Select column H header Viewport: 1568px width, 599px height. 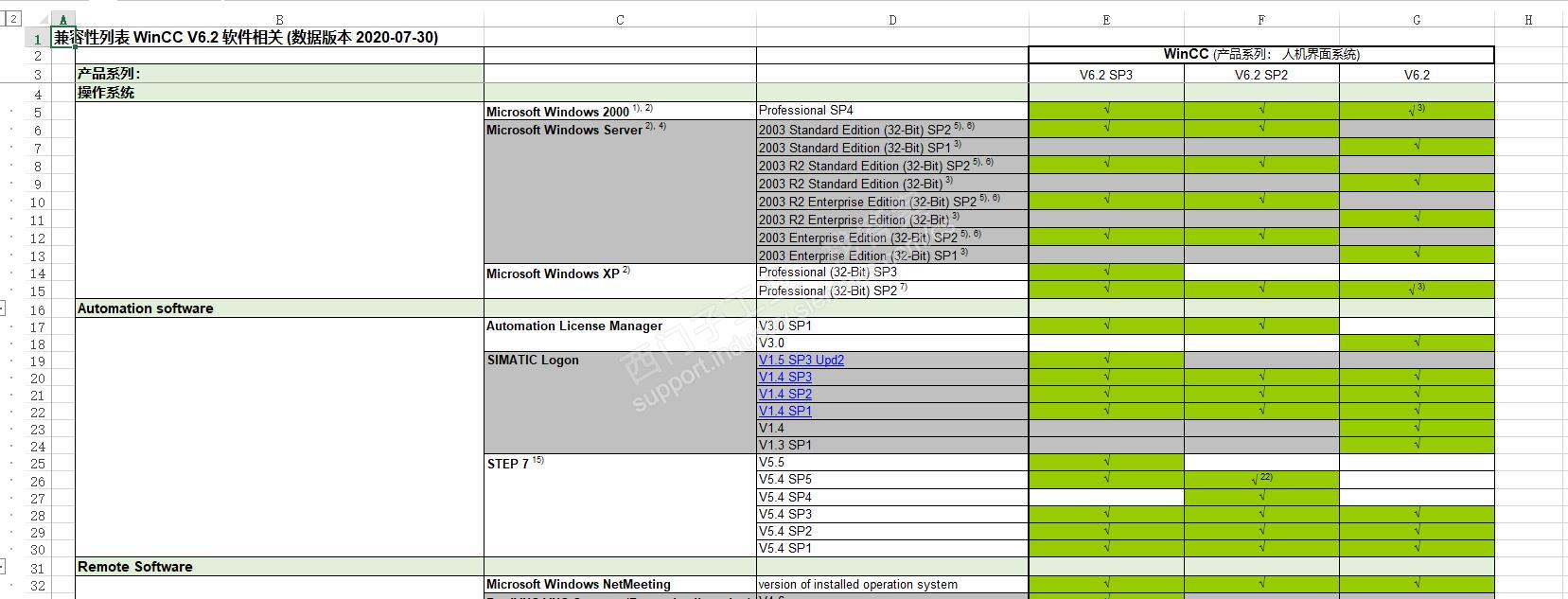click(x=1528, y=20)
